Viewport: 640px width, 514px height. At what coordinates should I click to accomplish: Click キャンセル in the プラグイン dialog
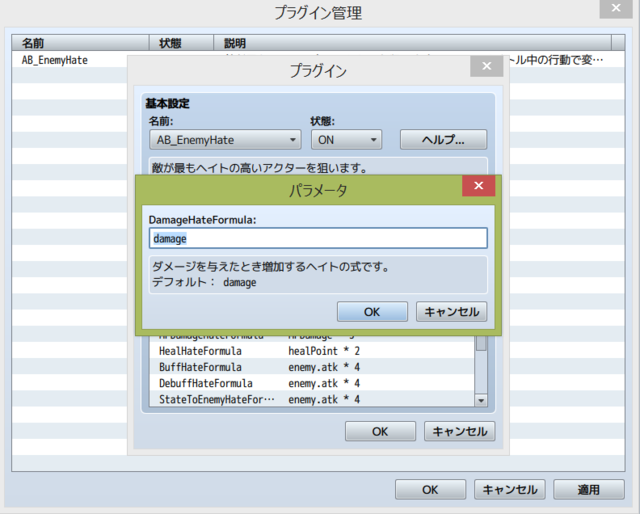460,432
